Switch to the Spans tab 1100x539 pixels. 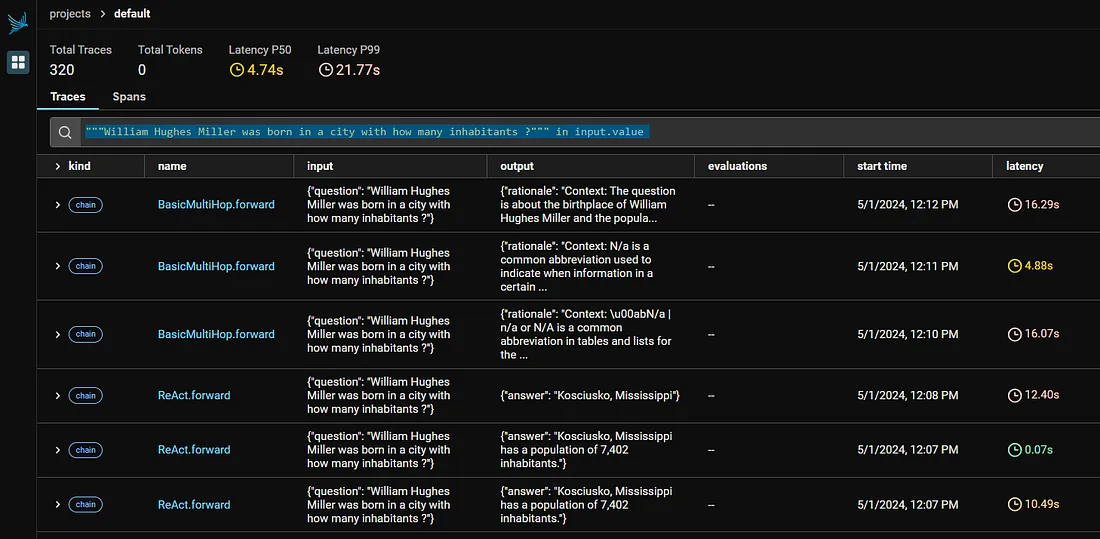(x=129, y=97)
